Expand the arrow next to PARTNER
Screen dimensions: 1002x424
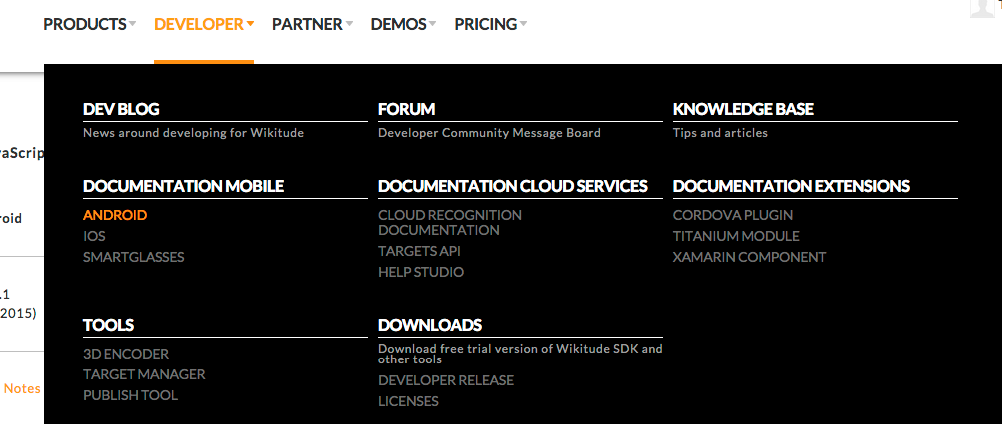pyautogui.click(x=349, y=24)
